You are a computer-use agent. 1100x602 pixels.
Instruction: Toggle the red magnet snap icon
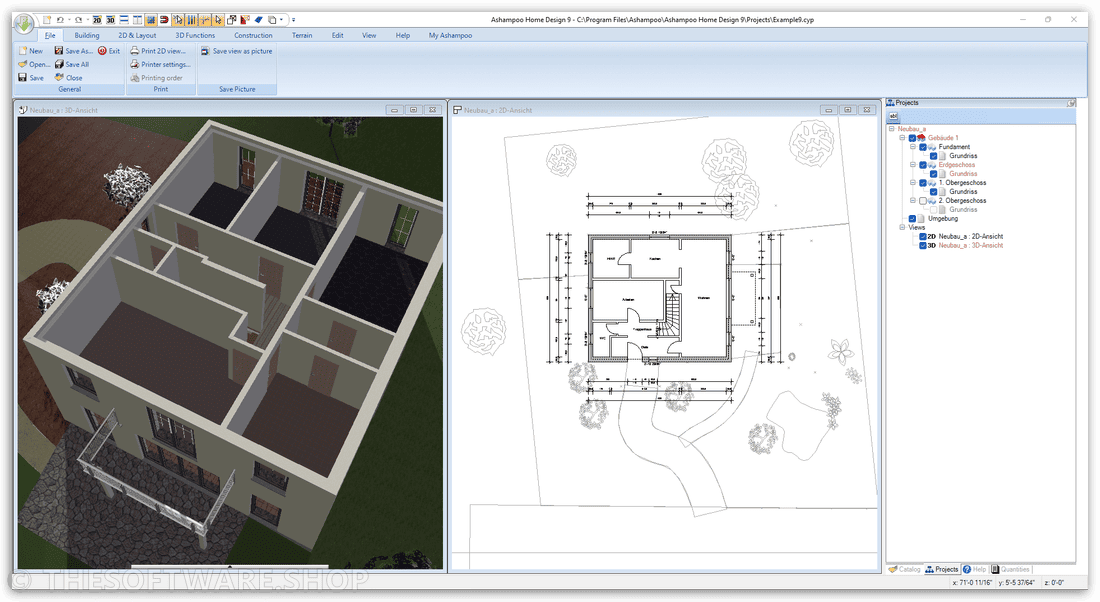[x=164, y=20]
